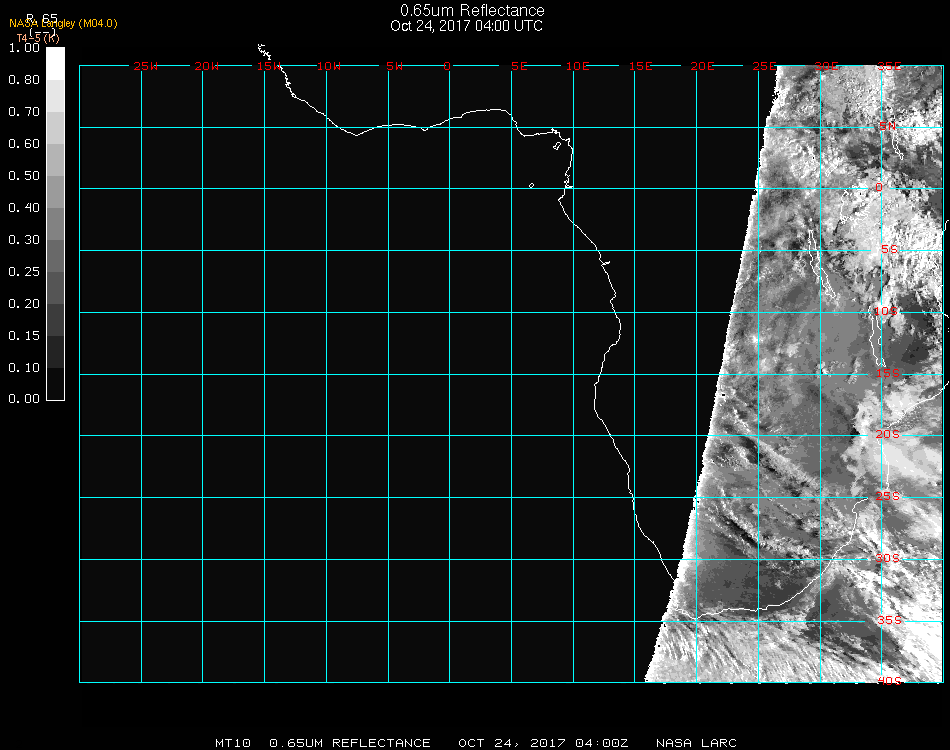Click "MT10" in the footer text
This screenshot has height=750, width=950.
point(232,743)
